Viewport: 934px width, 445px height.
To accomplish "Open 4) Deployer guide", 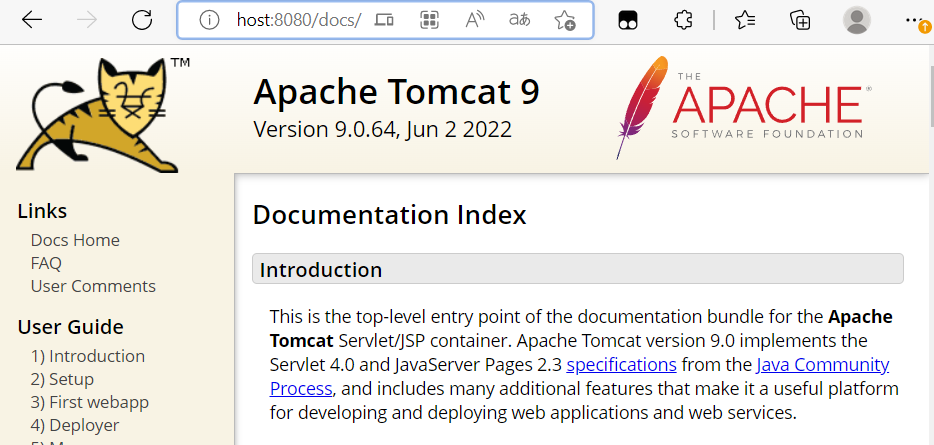I will tap(74, 426).
